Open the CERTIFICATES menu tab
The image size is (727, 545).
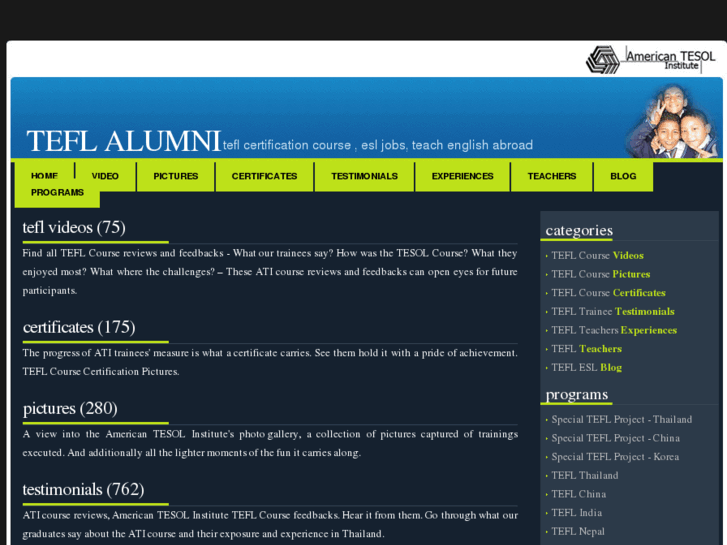264,176
